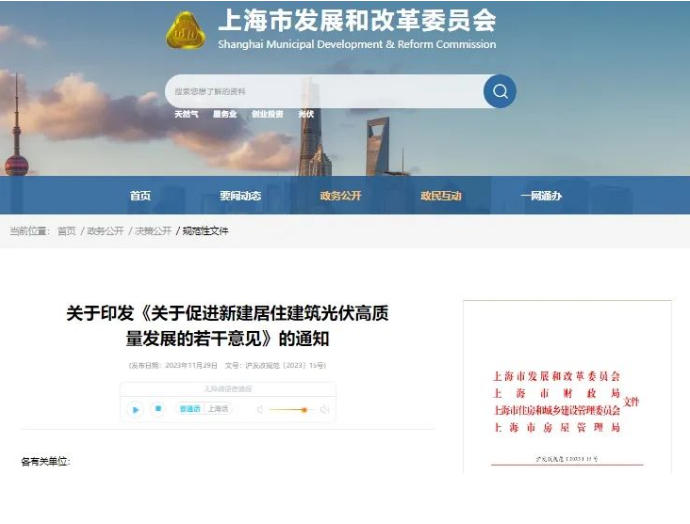Screen dimensions: 690x524
Task: Open the red-header document thumbnail
Action: click(567, 387)
